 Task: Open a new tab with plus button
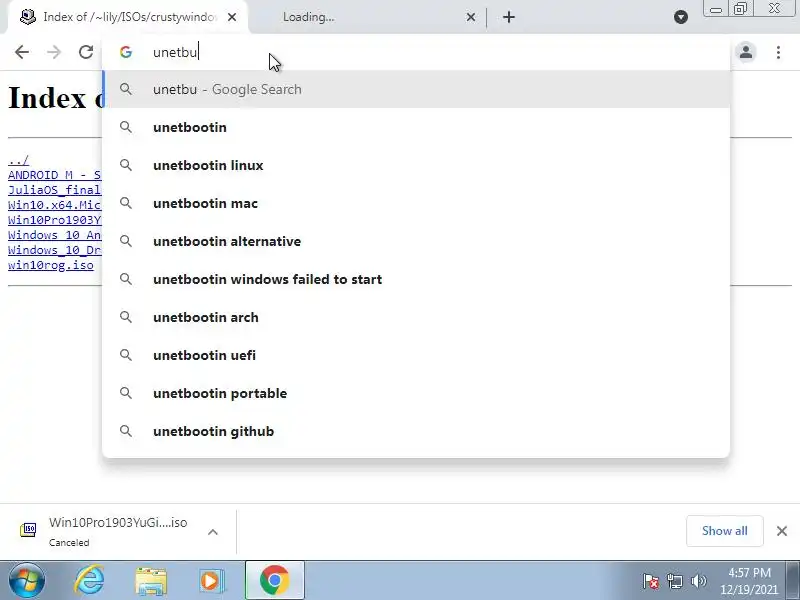pyautogui.click(x=509, y=17)
